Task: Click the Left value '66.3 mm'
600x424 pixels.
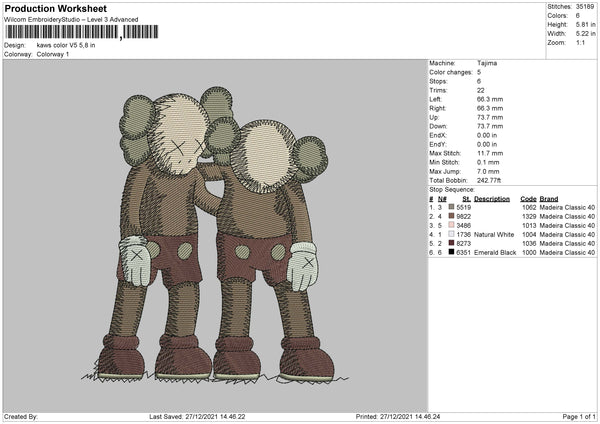Action: click(x=490, y=99)
